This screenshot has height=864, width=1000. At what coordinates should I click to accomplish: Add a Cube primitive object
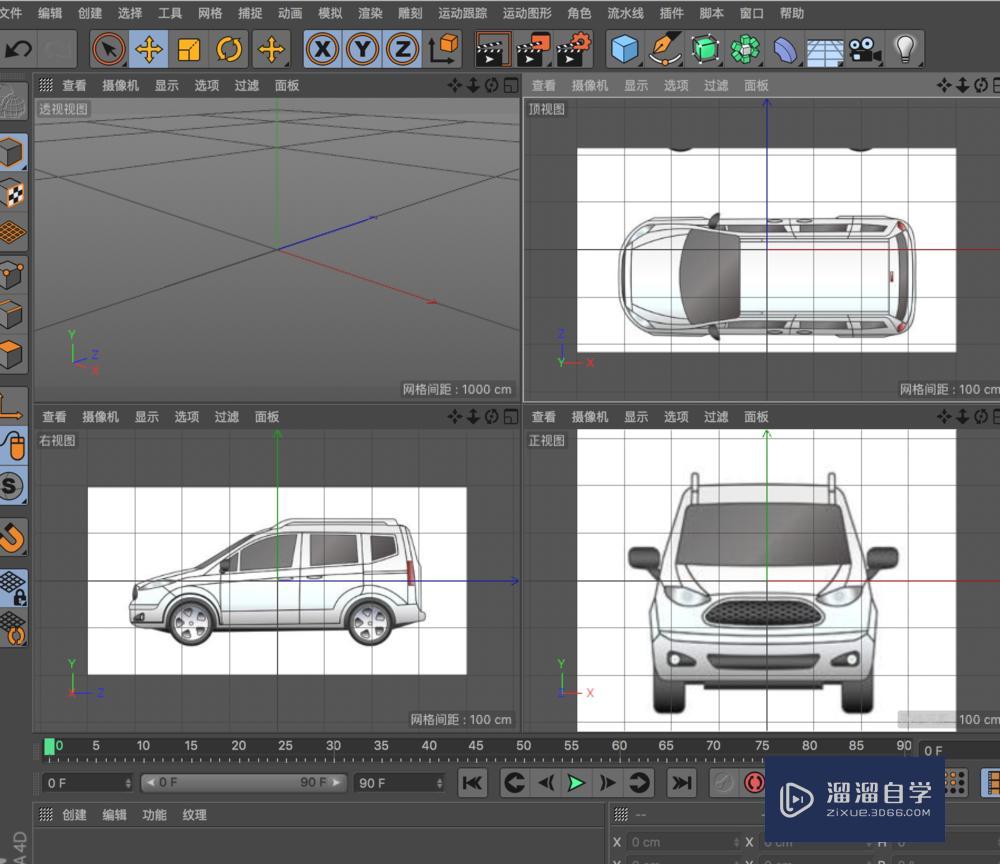pos(624,49)
